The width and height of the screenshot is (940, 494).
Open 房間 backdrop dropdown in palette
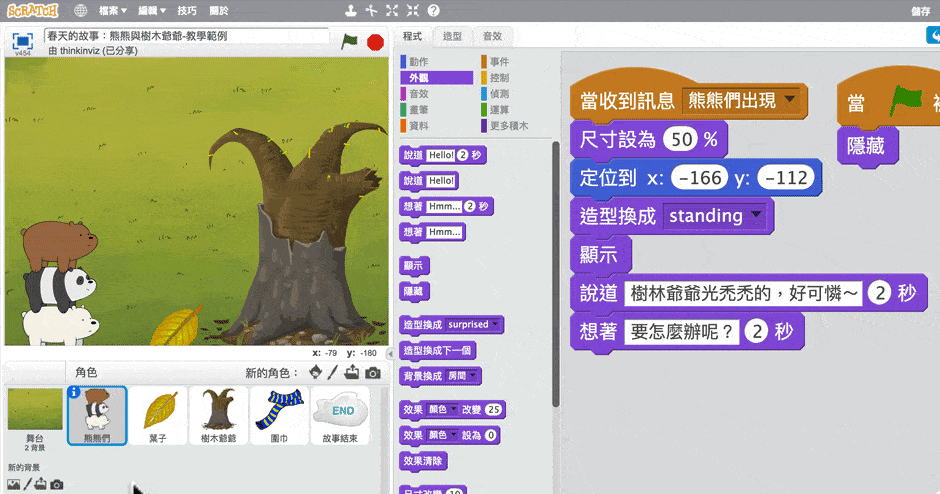tap(473, 376)
